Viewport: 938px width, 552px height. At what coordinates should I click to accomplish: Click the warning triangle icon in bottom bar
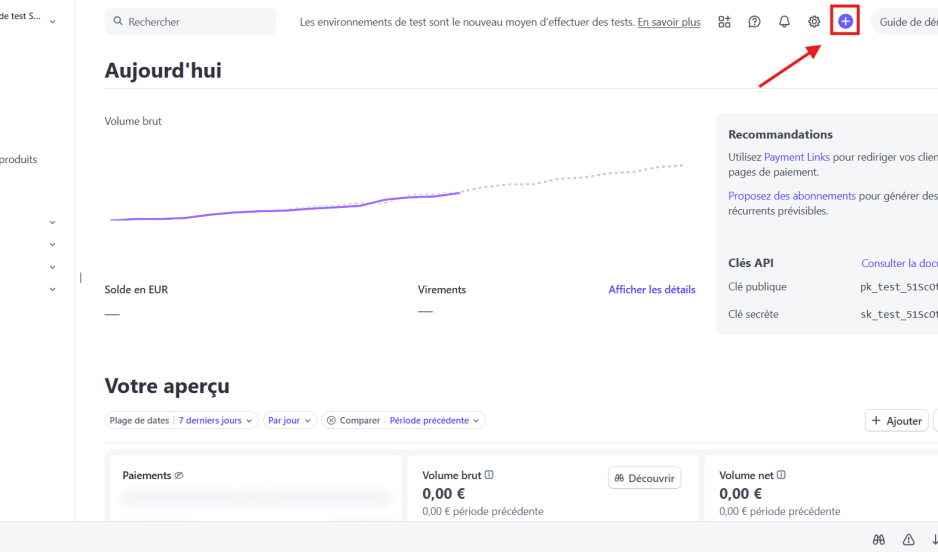click(908, 539)
